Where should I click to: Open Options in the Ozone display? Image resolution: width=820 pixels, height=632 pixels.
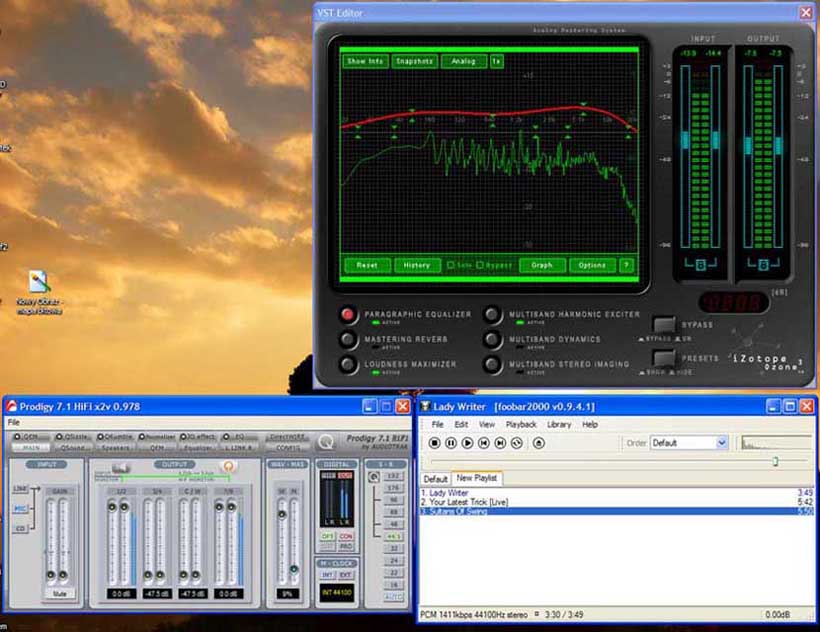click(592, 266)
